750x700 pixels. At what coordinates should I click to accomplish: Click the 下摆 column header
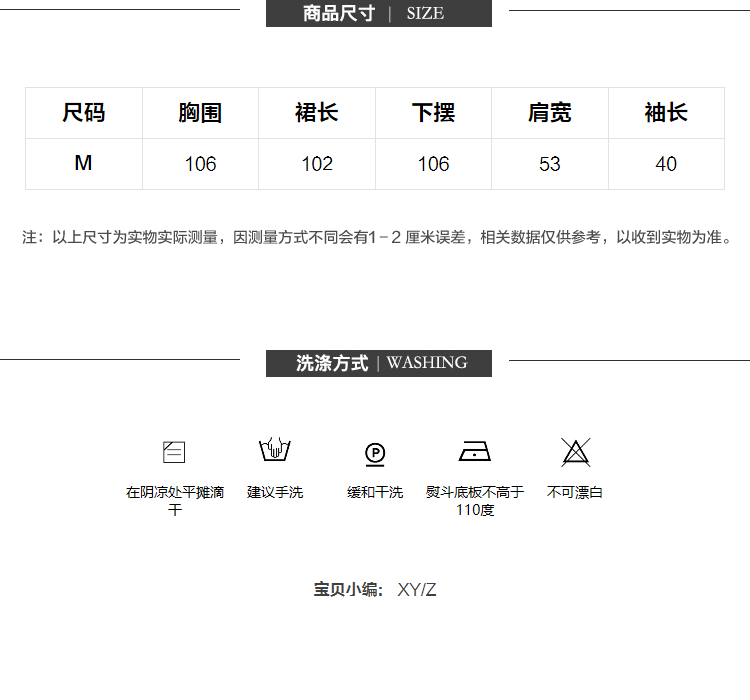click(433, 113)
